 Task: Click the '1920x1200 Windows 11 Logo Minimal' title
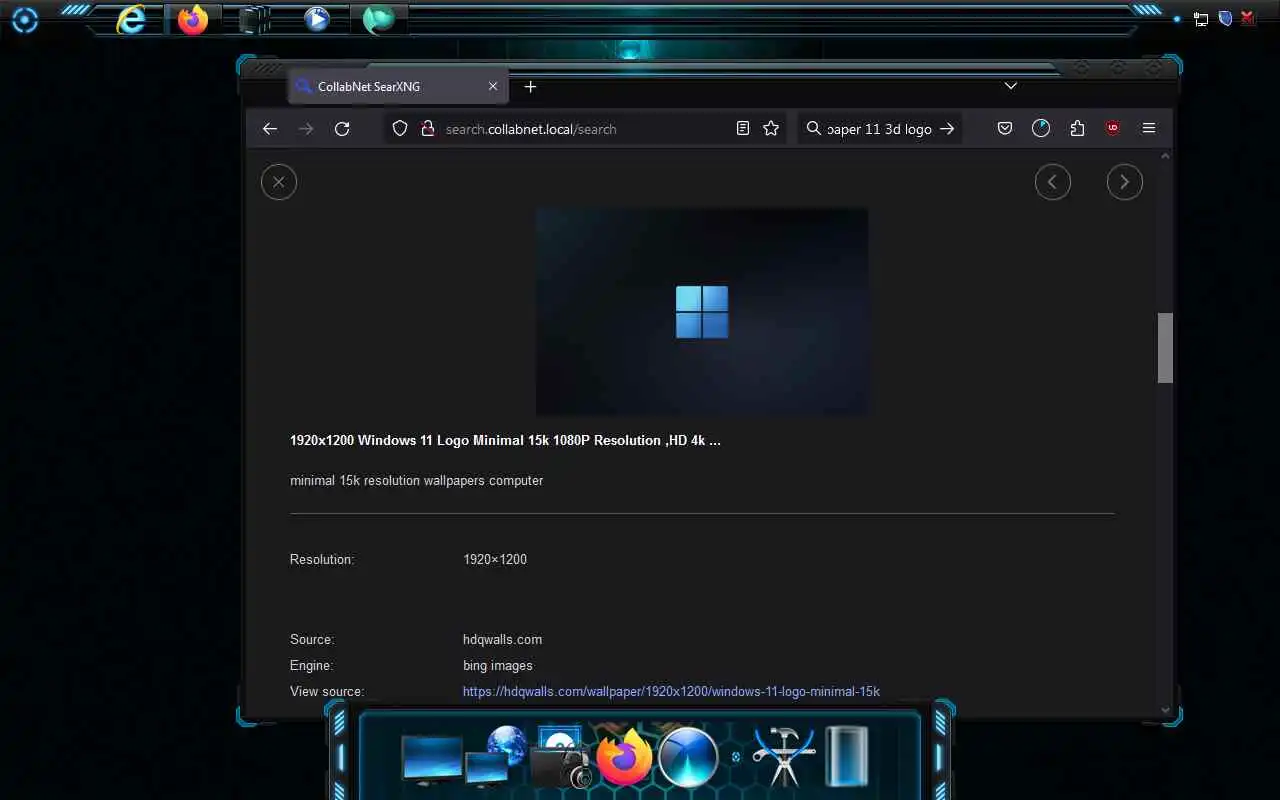pos(505,440)
